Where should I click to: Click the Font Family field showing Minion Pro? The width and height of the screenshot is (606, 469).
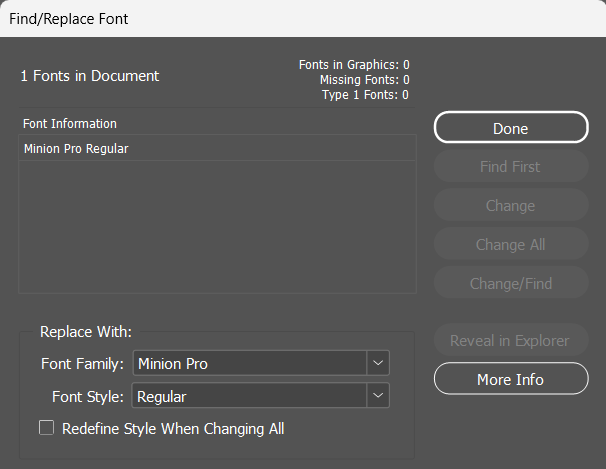[x=250, y=363]
